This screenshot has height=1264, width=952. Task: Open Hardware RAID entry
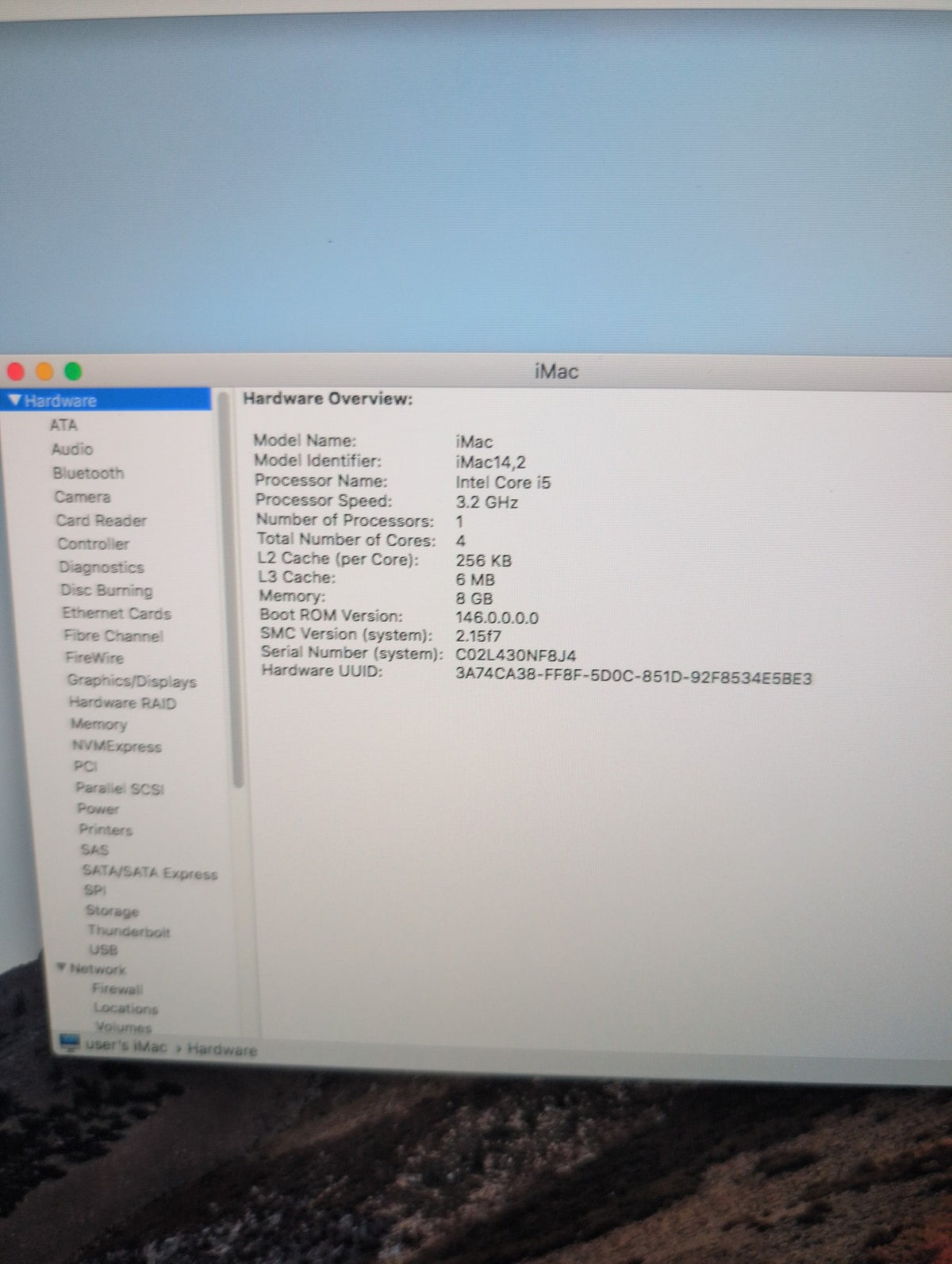[x=122, y=702]
